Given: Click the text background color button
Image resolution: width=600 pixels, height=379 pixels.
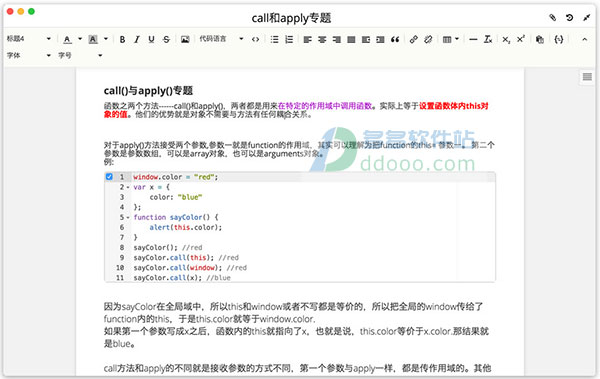Looking at the screenshot, I should pyautogui.click(x=93, y=39).
